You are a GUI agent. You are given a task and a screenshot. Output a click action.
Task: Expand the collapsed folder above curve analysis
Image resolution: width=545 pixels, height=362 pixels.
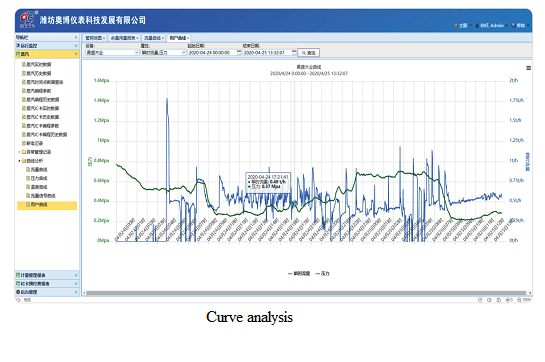pyautogui.click(x=19, y=152)
